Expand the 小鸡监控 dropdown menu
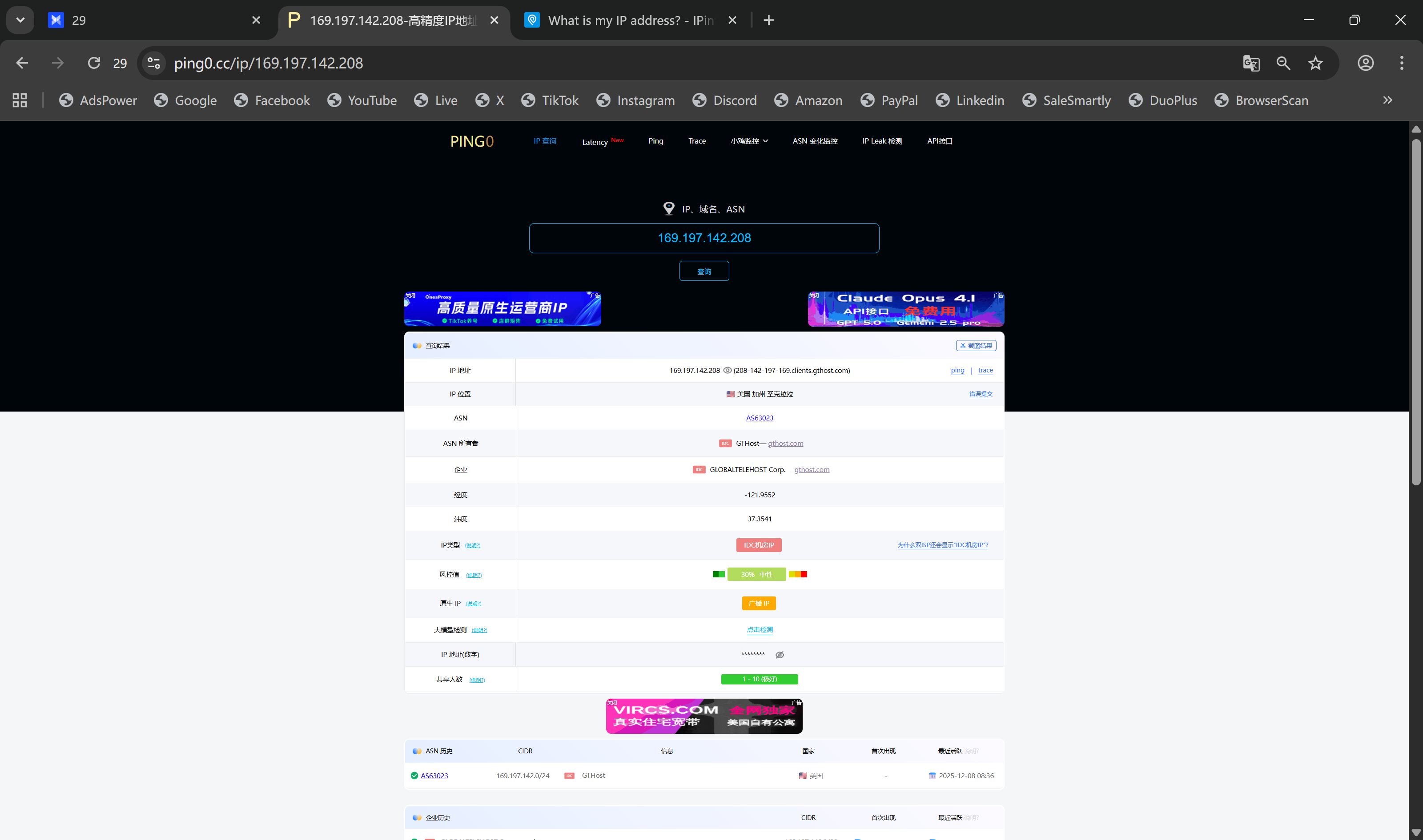The height and width of the screenshot is (840, 1423). pyautogui.click(x=748, y=141)
